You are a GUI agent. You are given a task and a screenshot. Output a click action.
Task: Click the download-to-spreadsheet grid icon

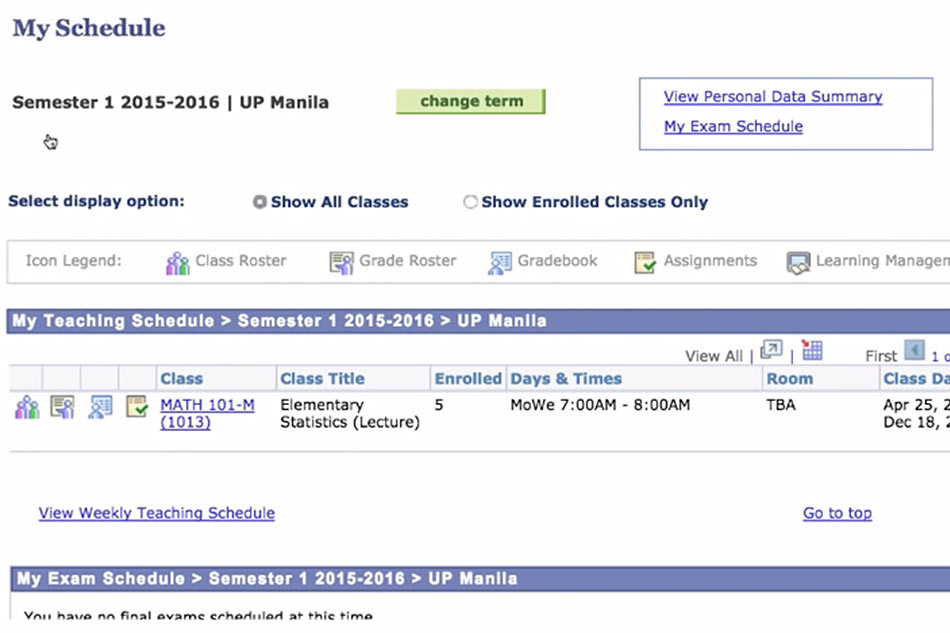click(812, 351)
